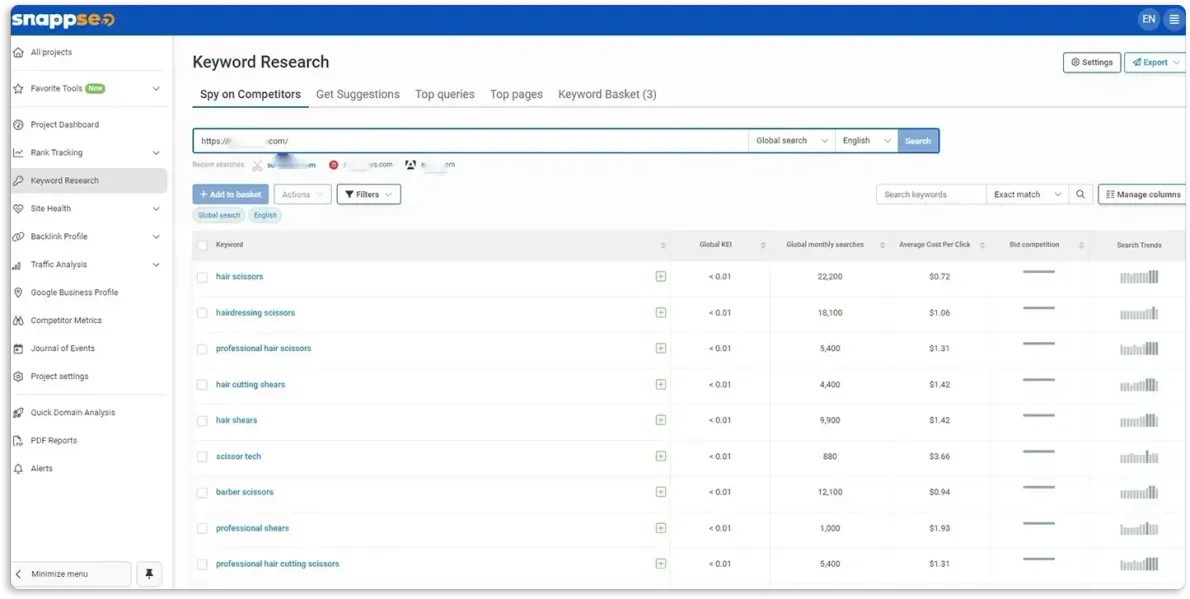Expand the Site Health submenu chevron

(x=156, y=209)
